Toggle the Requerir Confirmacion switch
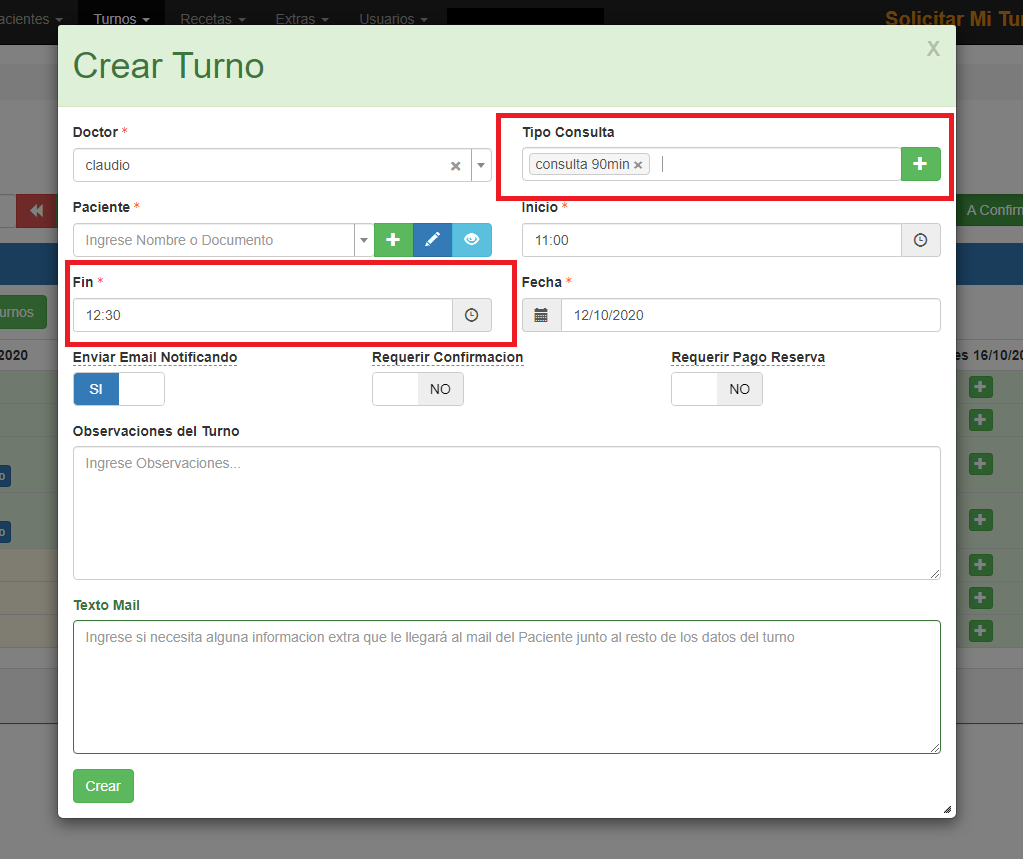Screen dimensions: 1023x859 point(417,389)
